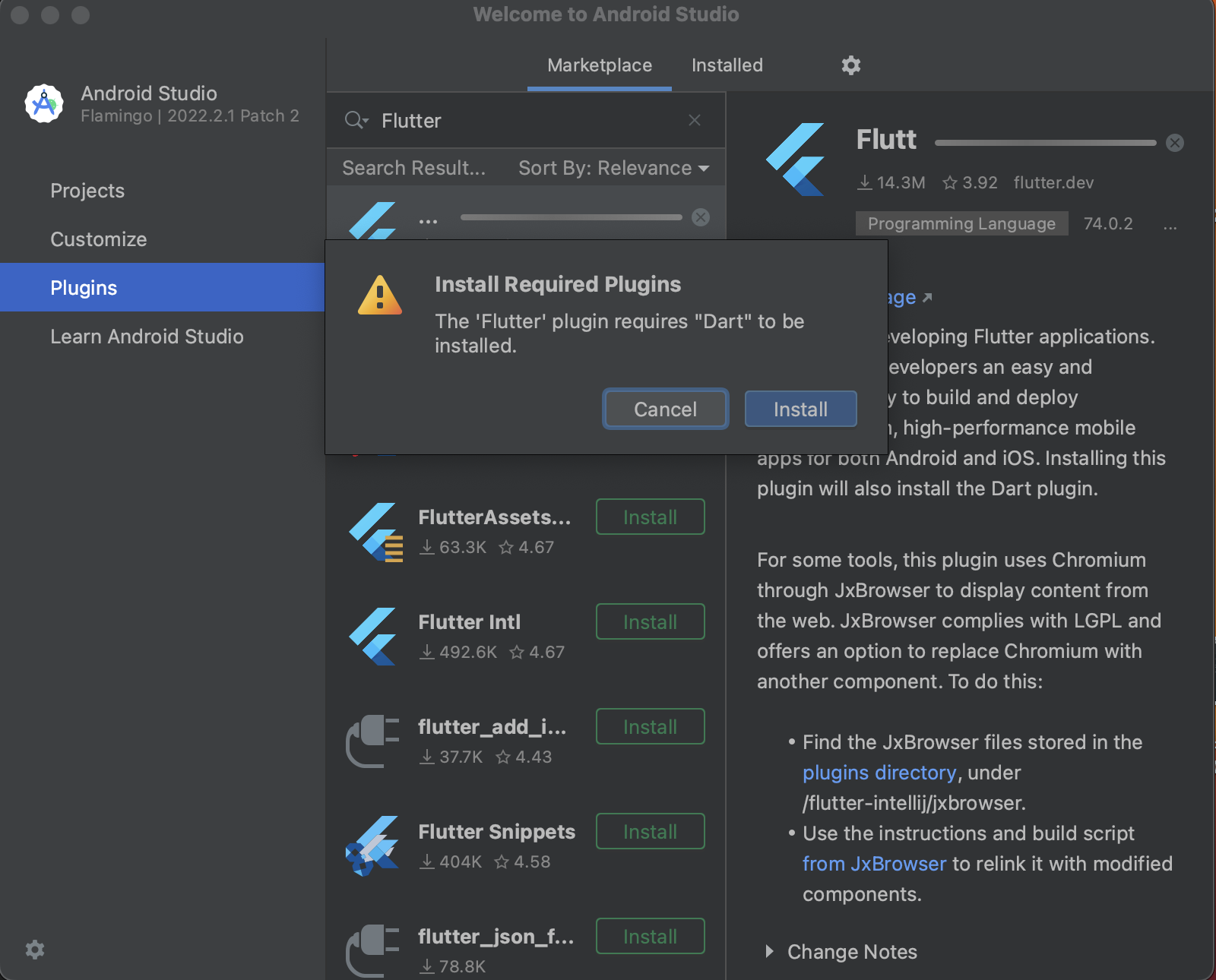Stop the Flutt plugin download progress
1216x980 pixels.
(x=1175, y=142)
